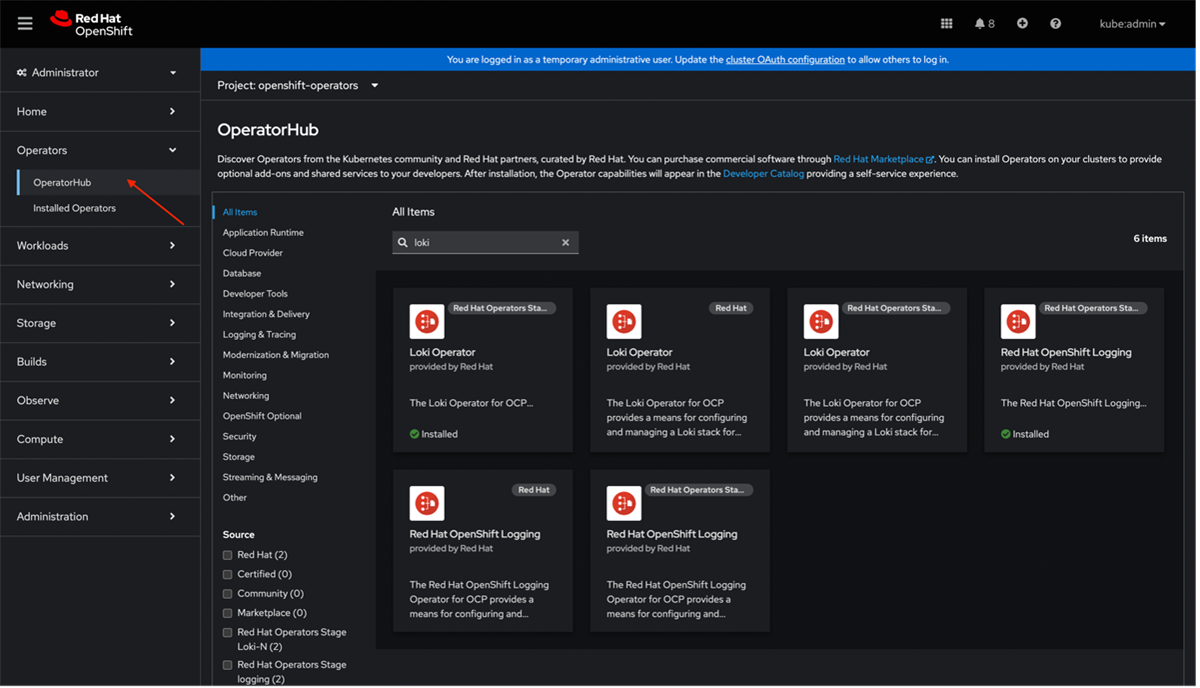This screenshot has width=1200, height=688.
Task: Check the Red Hat source filter
Action: pos(228,555)
